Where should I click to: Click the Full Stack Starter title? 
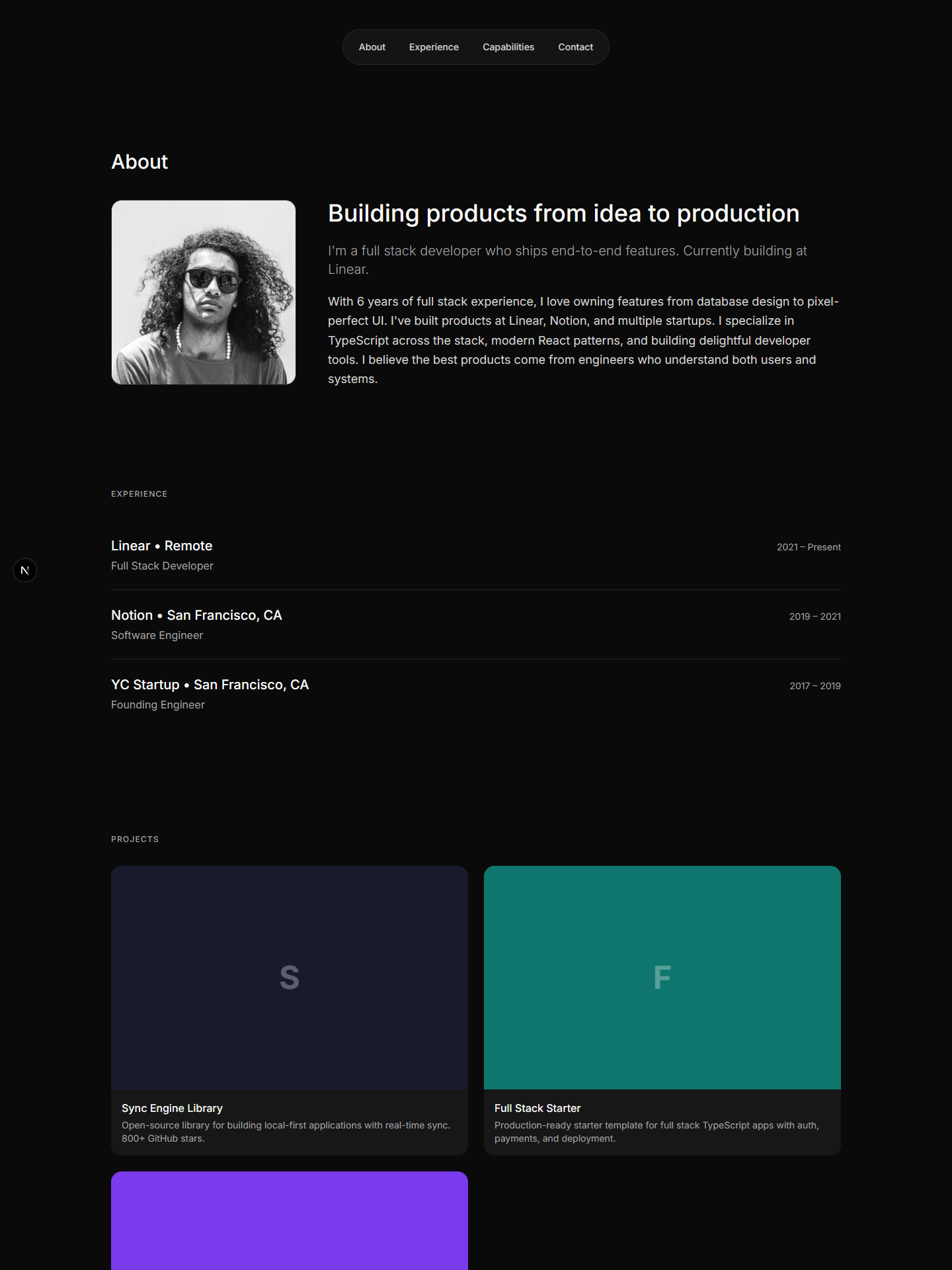pos(537,1108)
